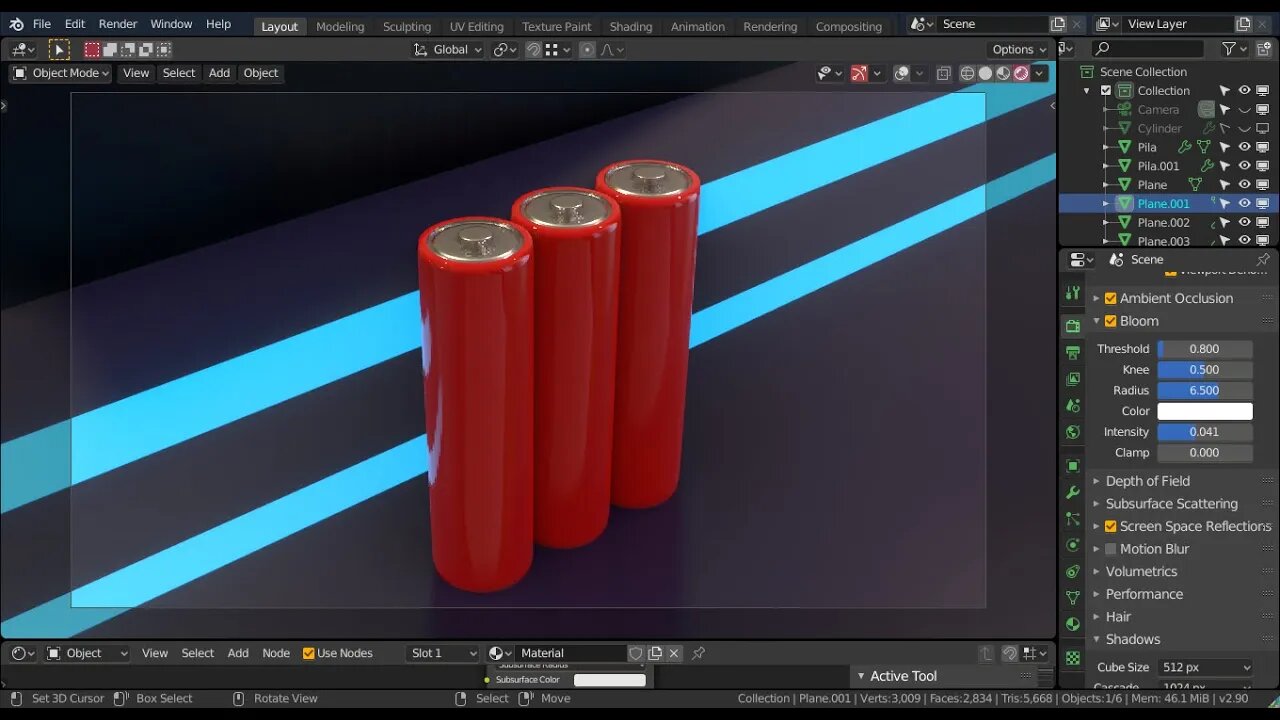This screenshot has height=720, width=1280.
Task: Activate the select box tool icon
Action: coord(59,49)
